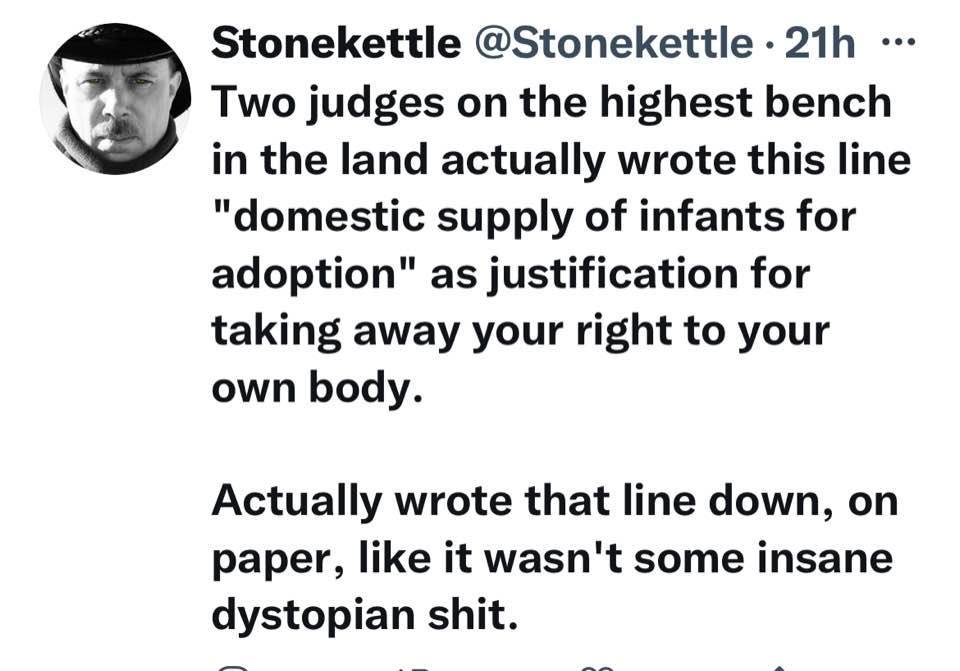960x671 pixels.
Task: Click the quoted "domestic supply of infants" line
Action: point(534,216)
